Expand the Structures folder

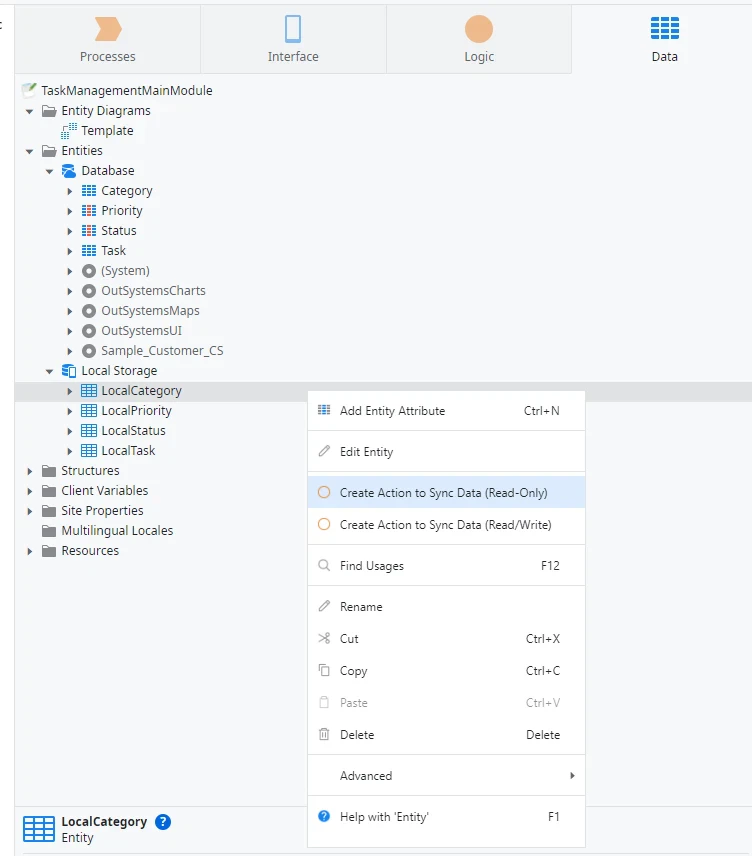[30, 470]
